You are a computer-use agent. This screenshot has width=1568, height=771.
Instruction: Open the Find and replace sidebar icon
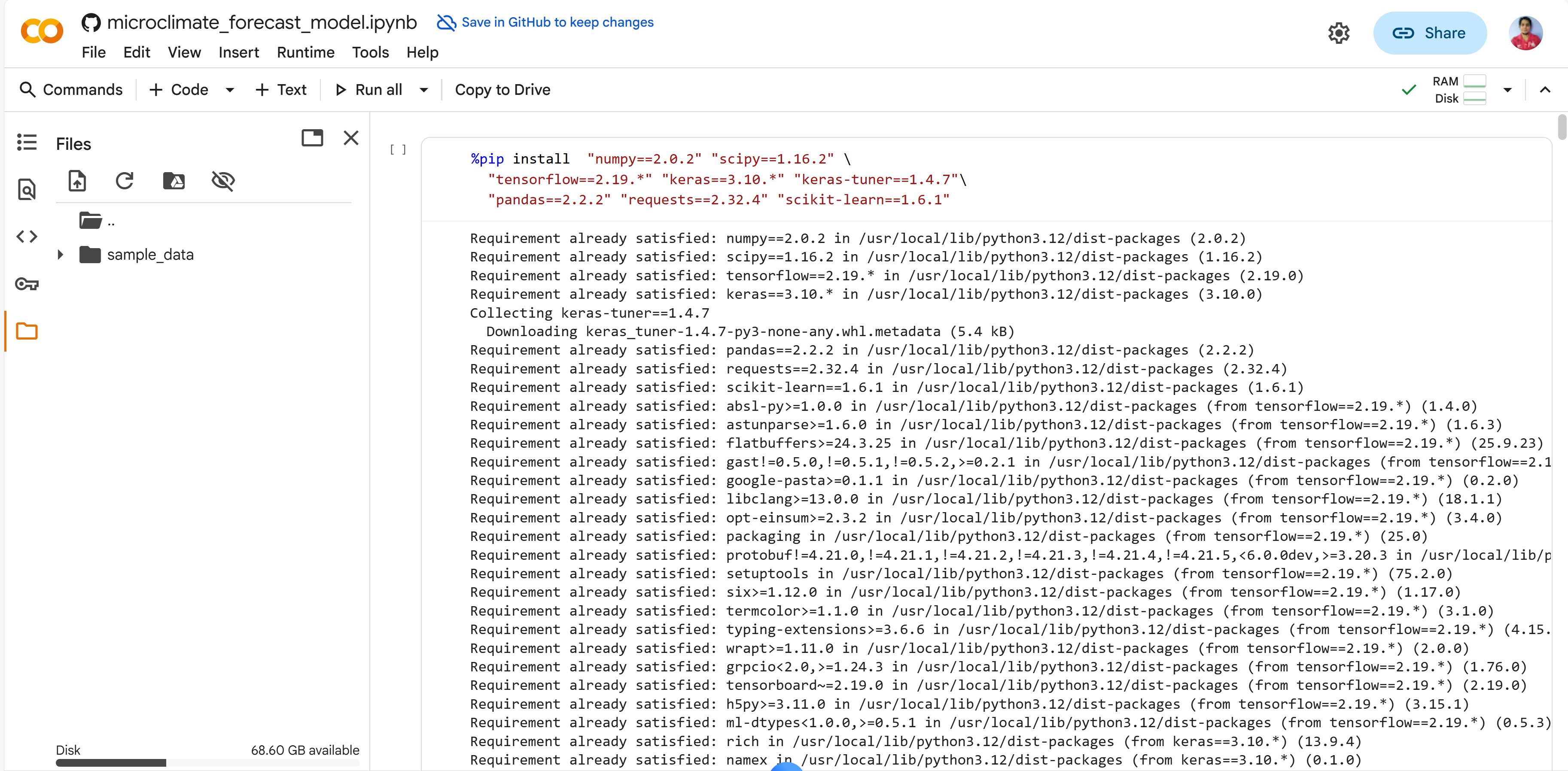pyautogui.click(x=27, y=189)
